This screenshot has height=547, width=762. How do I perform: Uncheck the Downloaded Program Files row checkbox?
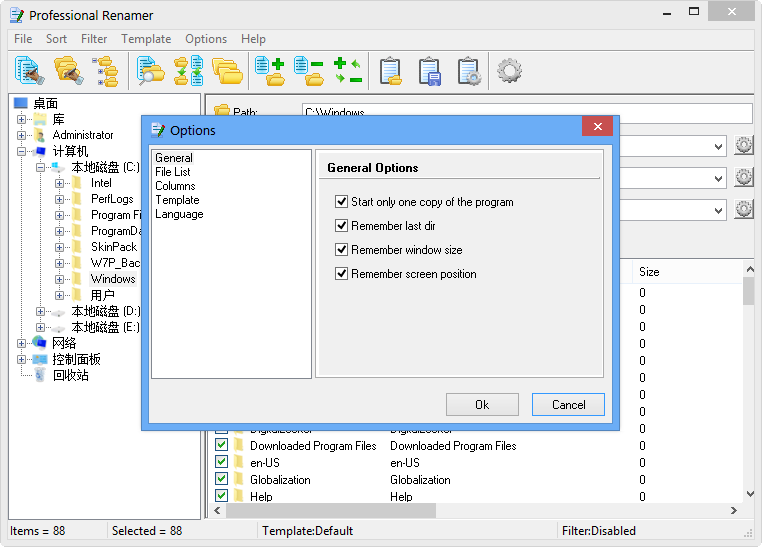[222, 445]
